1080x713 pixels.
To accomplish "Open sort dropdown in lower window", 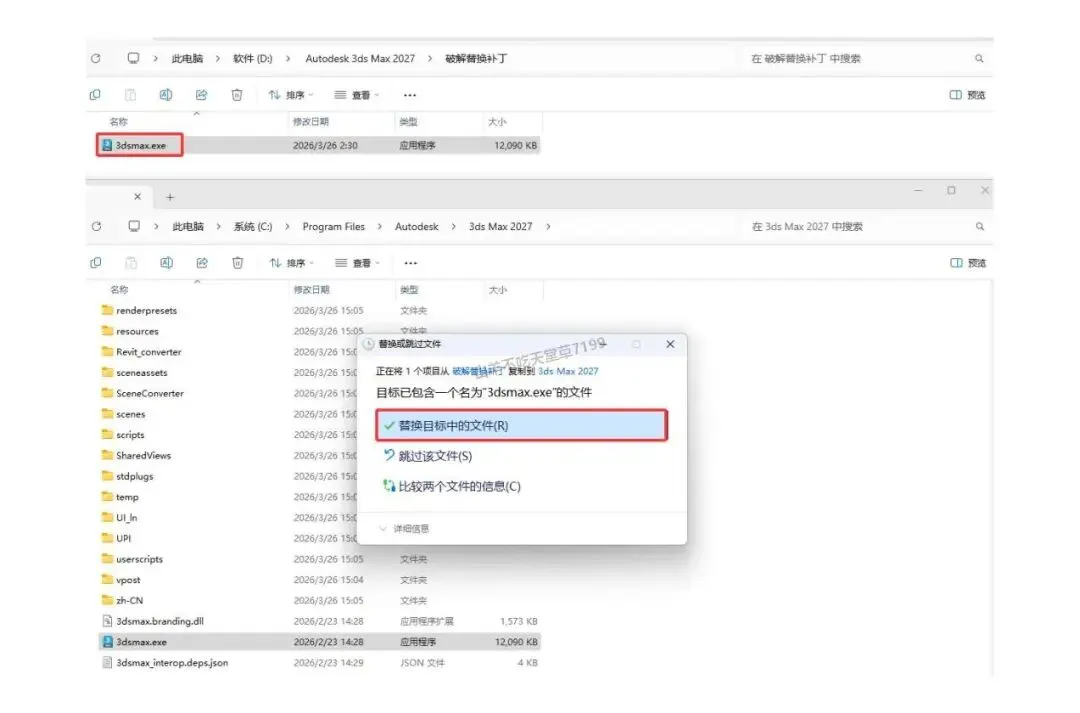I will click(x=292, y=263).
